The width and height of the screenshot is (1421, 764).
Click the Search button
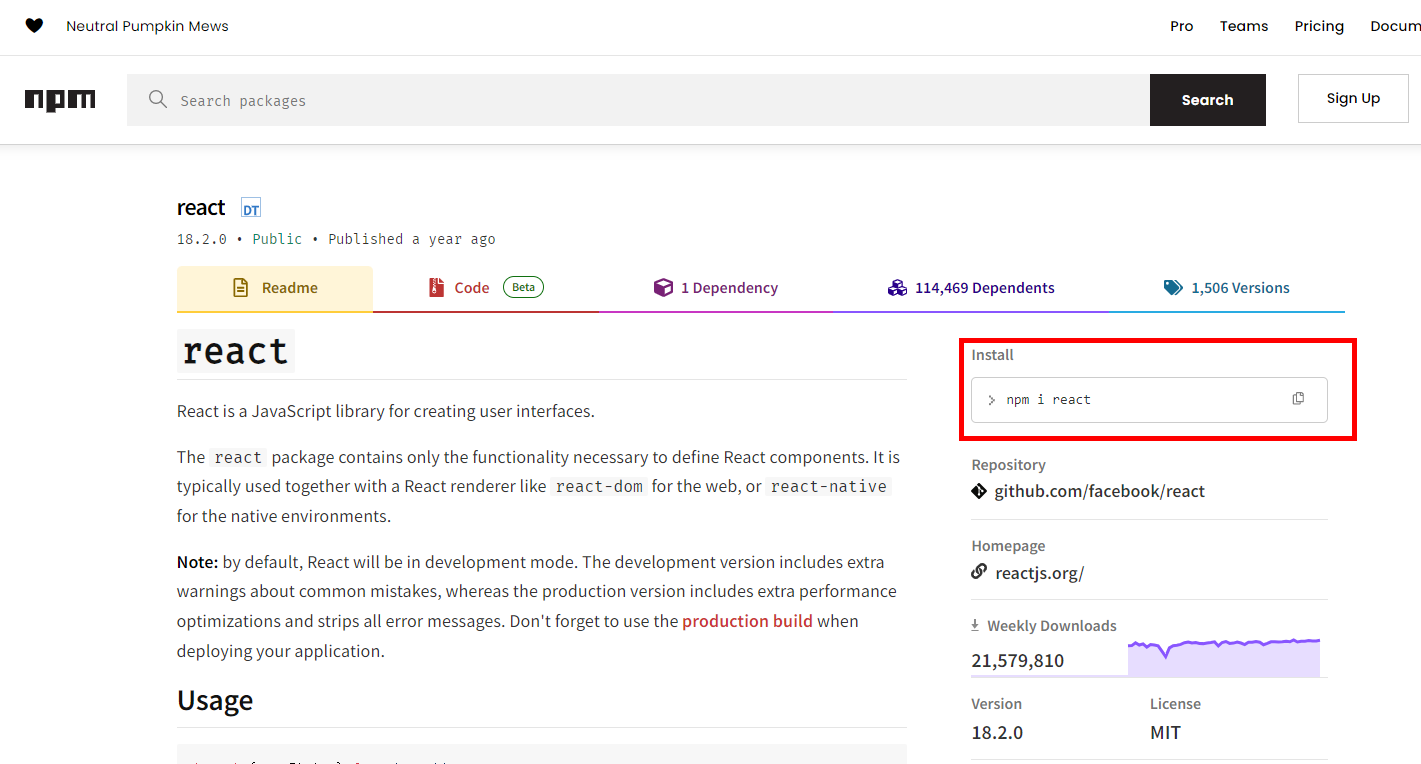pos(1208,100)
